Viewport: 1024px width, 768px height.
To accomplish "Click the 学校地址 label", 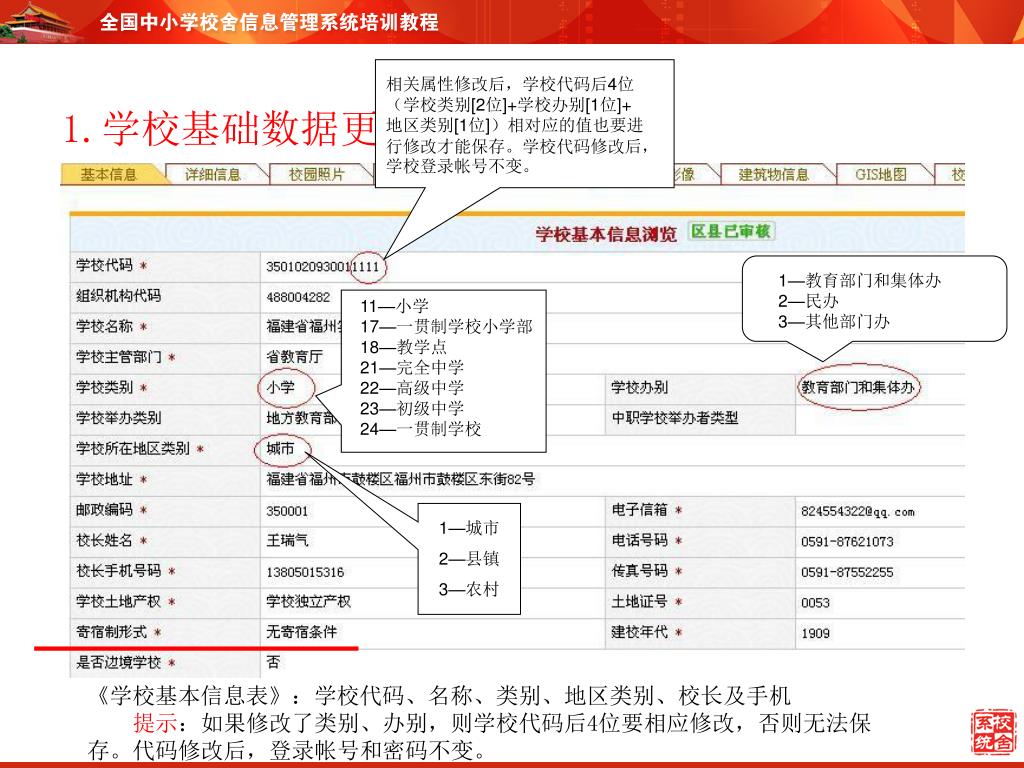I will coord(104,479).
